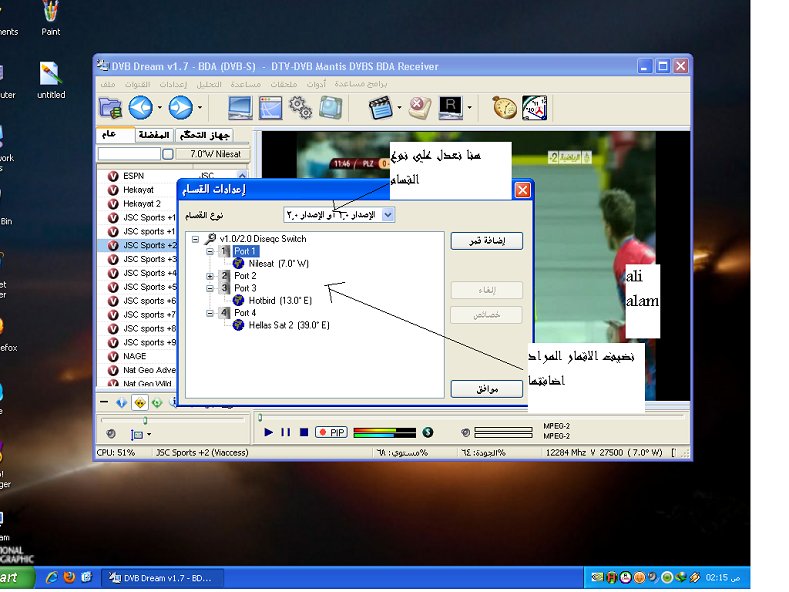Open the ملف menu

(108, 84)
